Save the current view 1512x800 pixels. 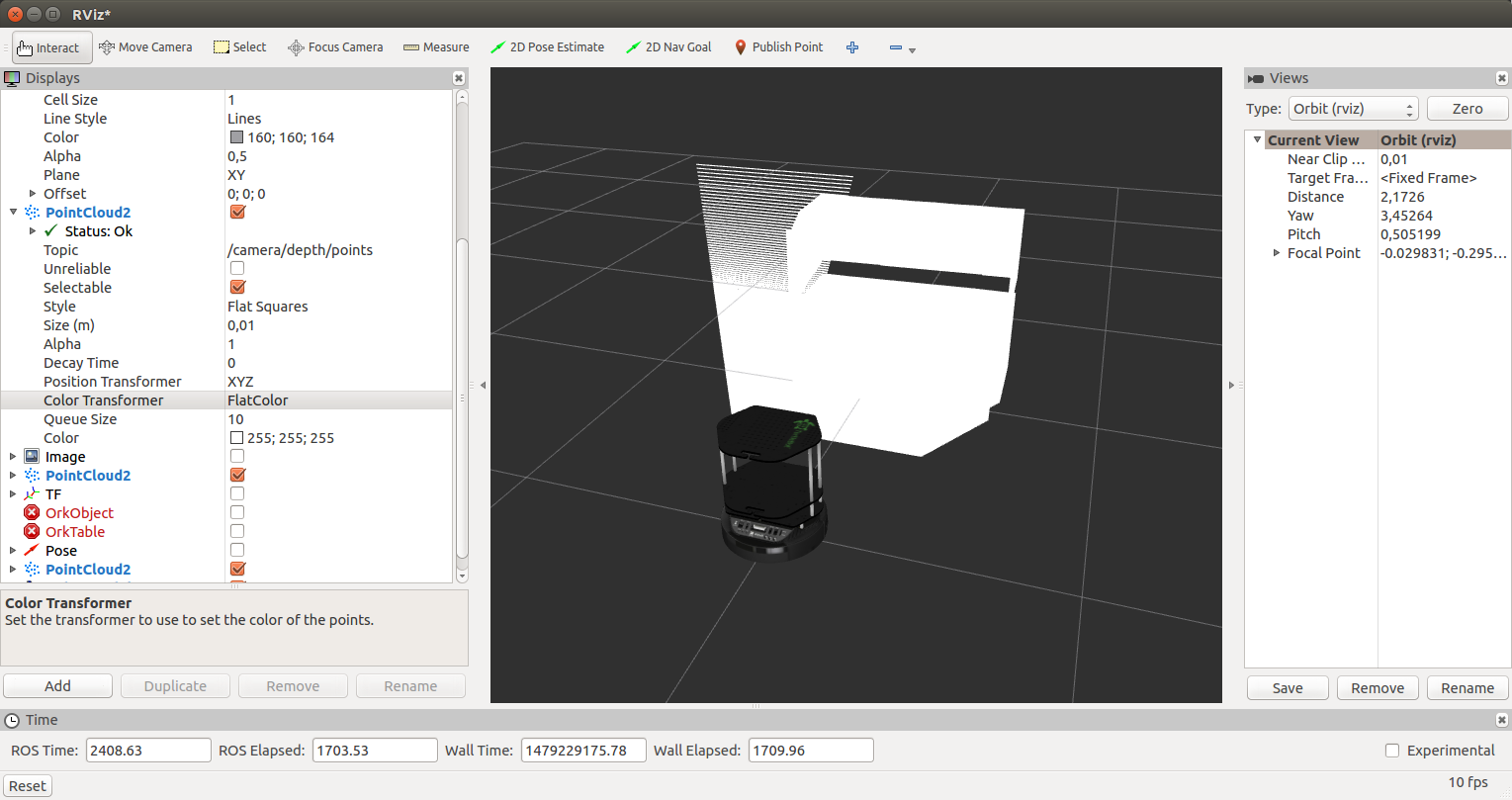pos(1288,688)
